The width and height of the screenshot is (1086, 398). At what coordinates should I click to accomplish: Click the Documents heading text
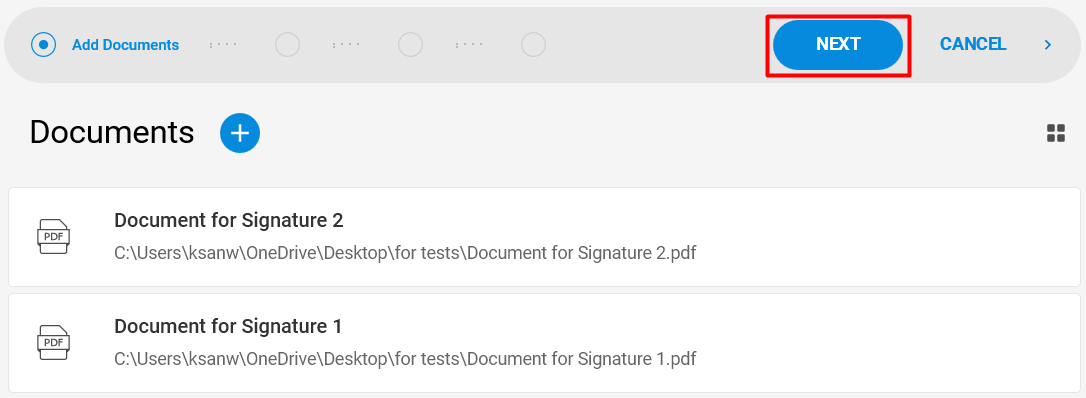(112, 132)
